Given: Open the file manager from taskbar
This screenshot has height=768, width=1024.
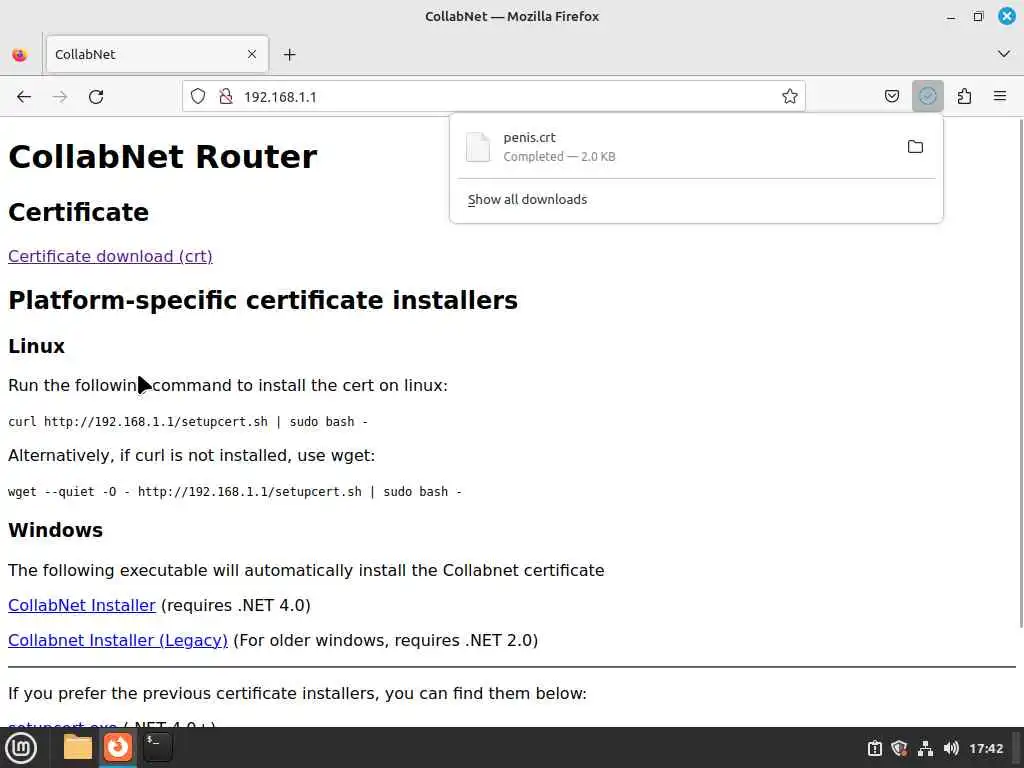Looking at the screenshot, I should click(x=78, y=747).
